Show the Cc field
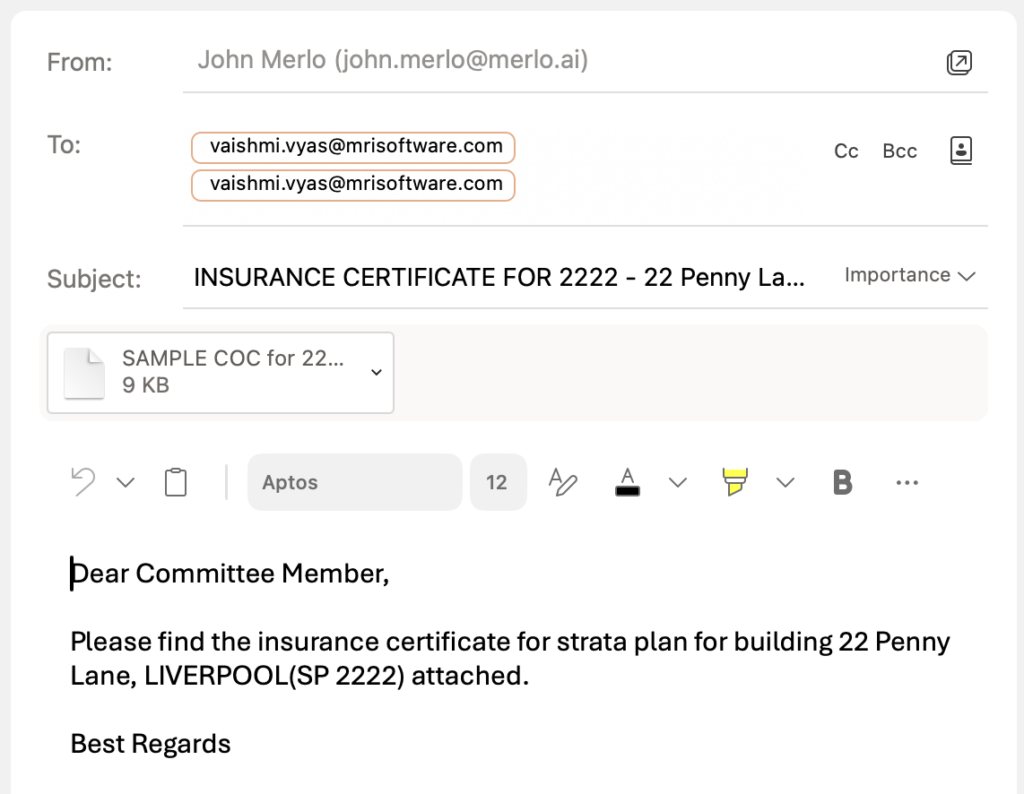 click(x=846, y=151)
